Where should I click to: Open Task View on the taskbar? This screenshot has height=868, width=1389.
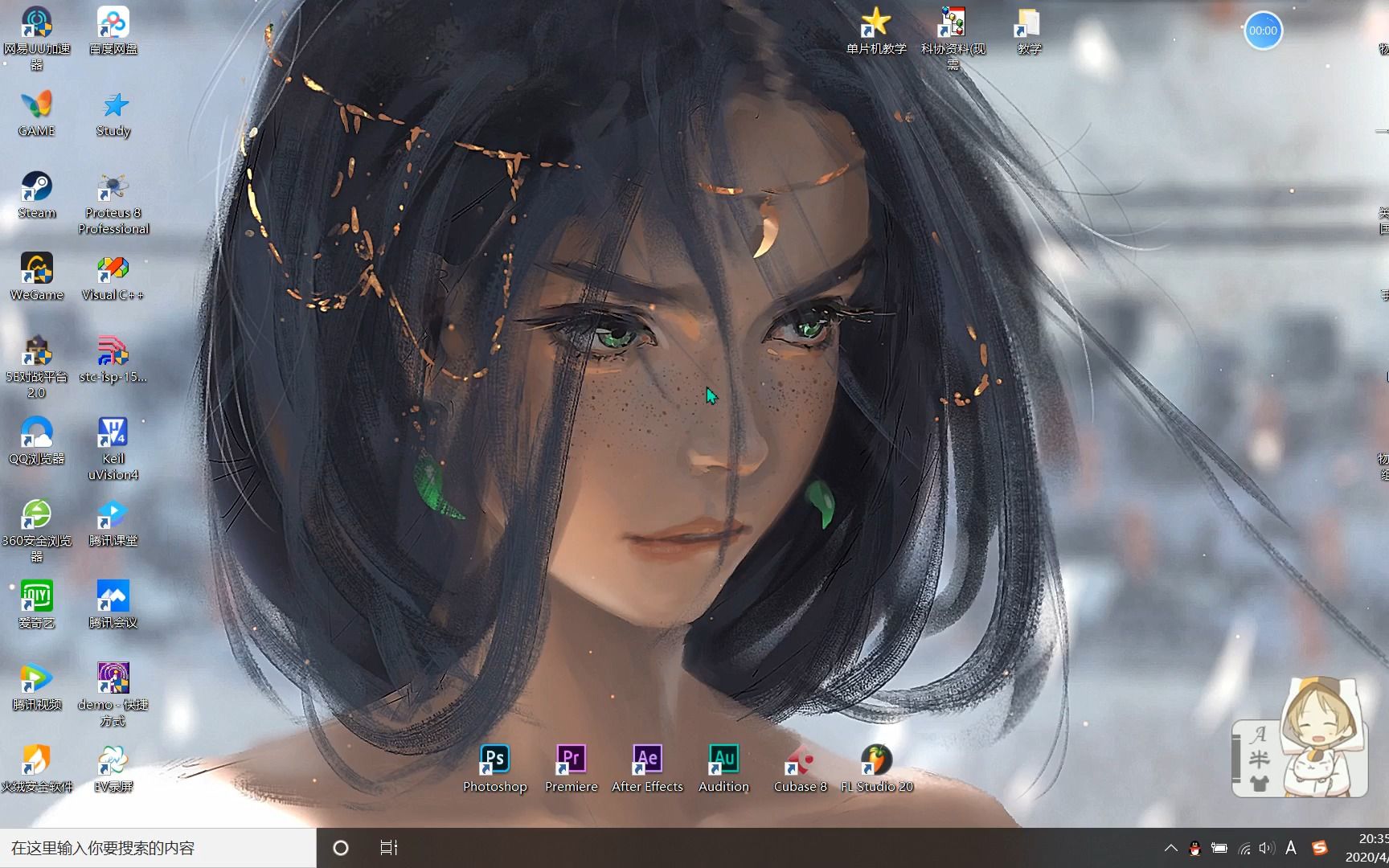coord(389,848)
